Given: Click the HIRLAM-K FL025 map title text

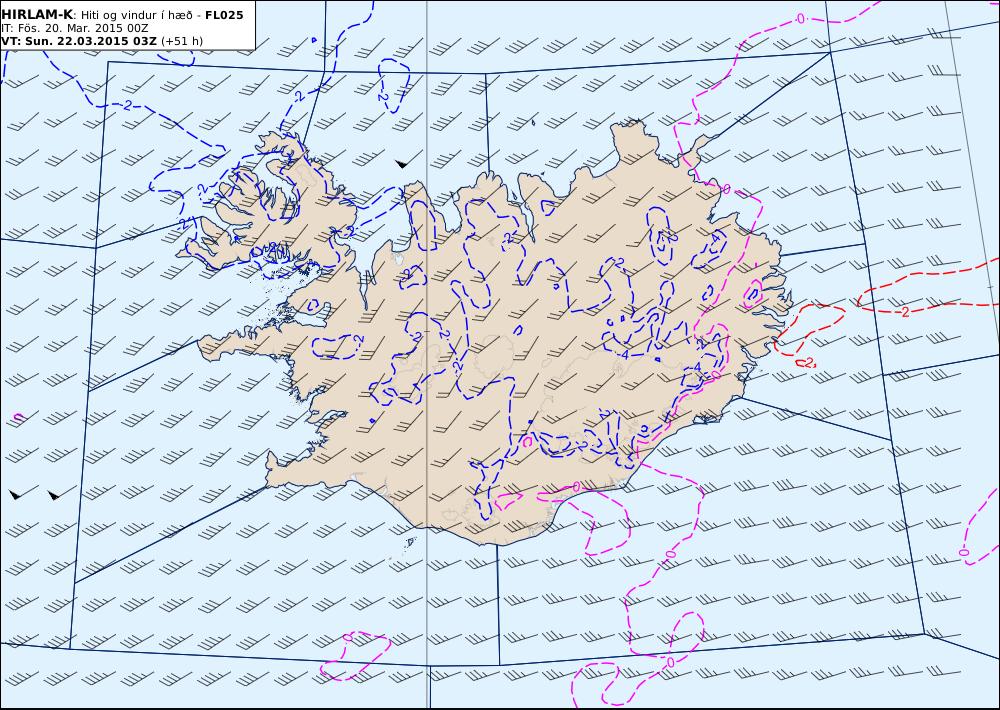Looking at the screenshot, I should pyautogui.click(x=122, y=15).
